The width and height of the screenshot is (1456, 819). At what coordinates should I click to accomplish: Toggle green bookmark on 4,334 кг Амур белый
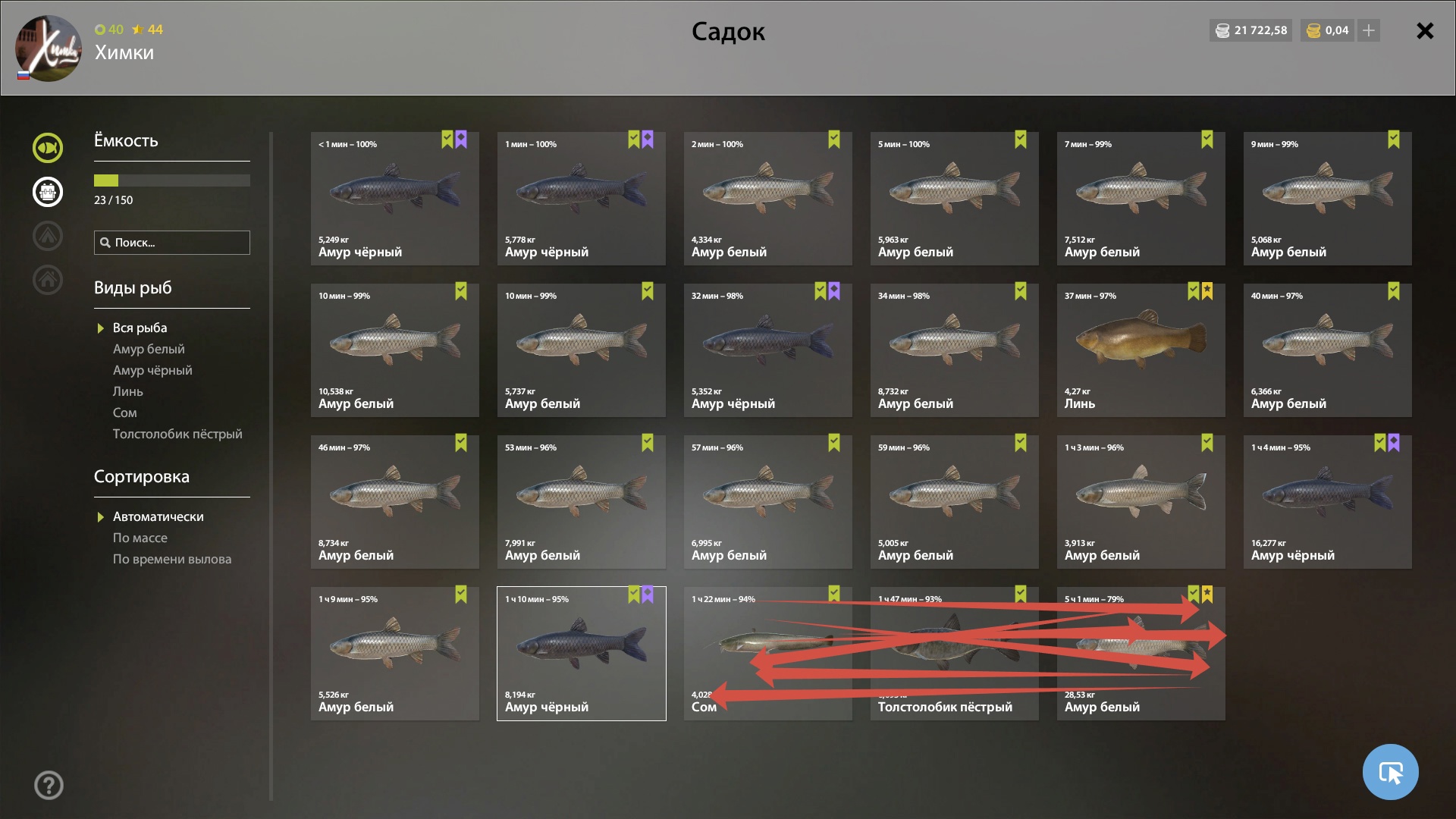pyautogui.click(x=834, y=140)
